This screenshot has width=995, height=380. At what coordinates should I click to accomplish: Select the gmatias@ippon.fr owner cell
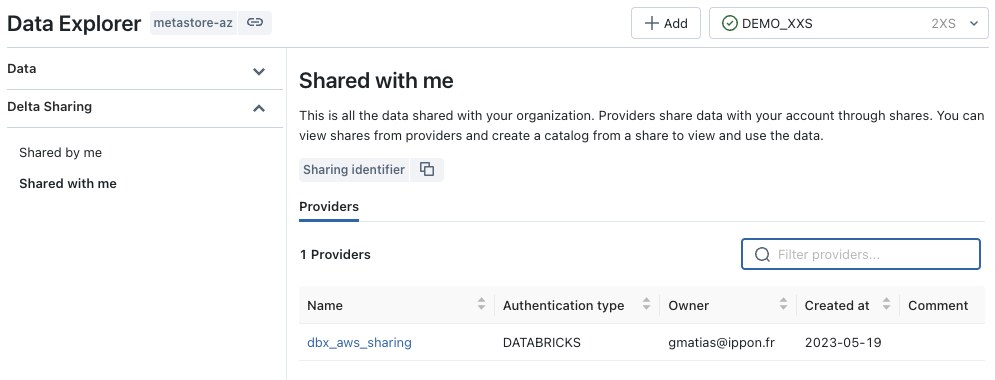click(x=722, y=343)
